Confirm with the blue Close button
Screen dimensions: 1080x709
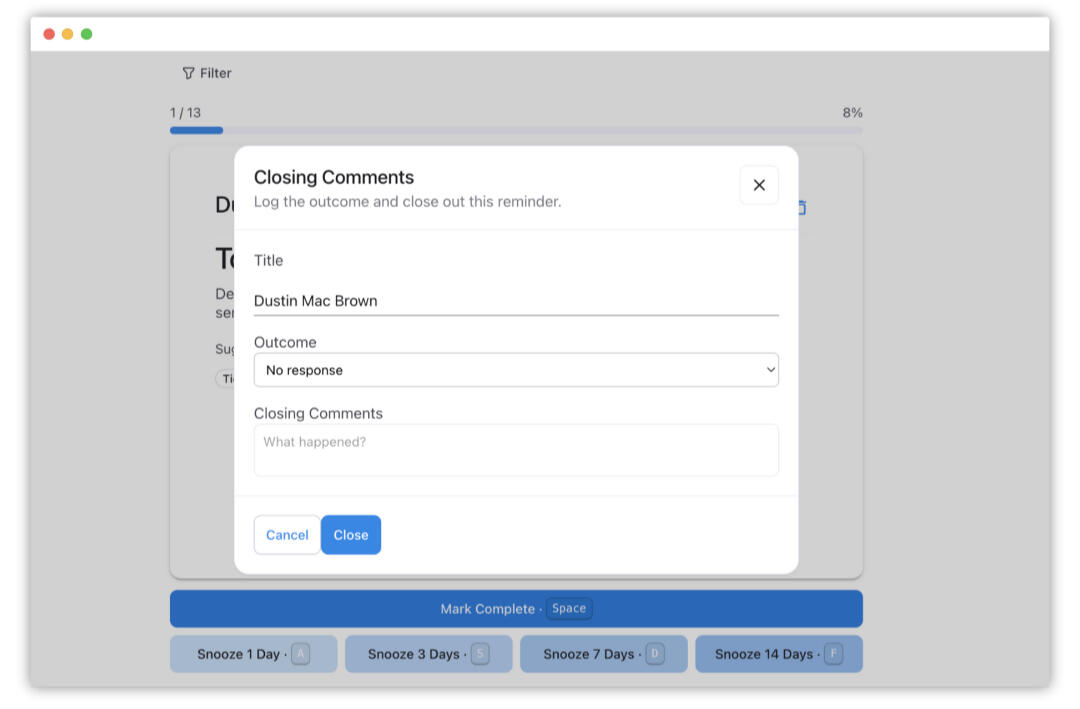(x=351, y=535)
